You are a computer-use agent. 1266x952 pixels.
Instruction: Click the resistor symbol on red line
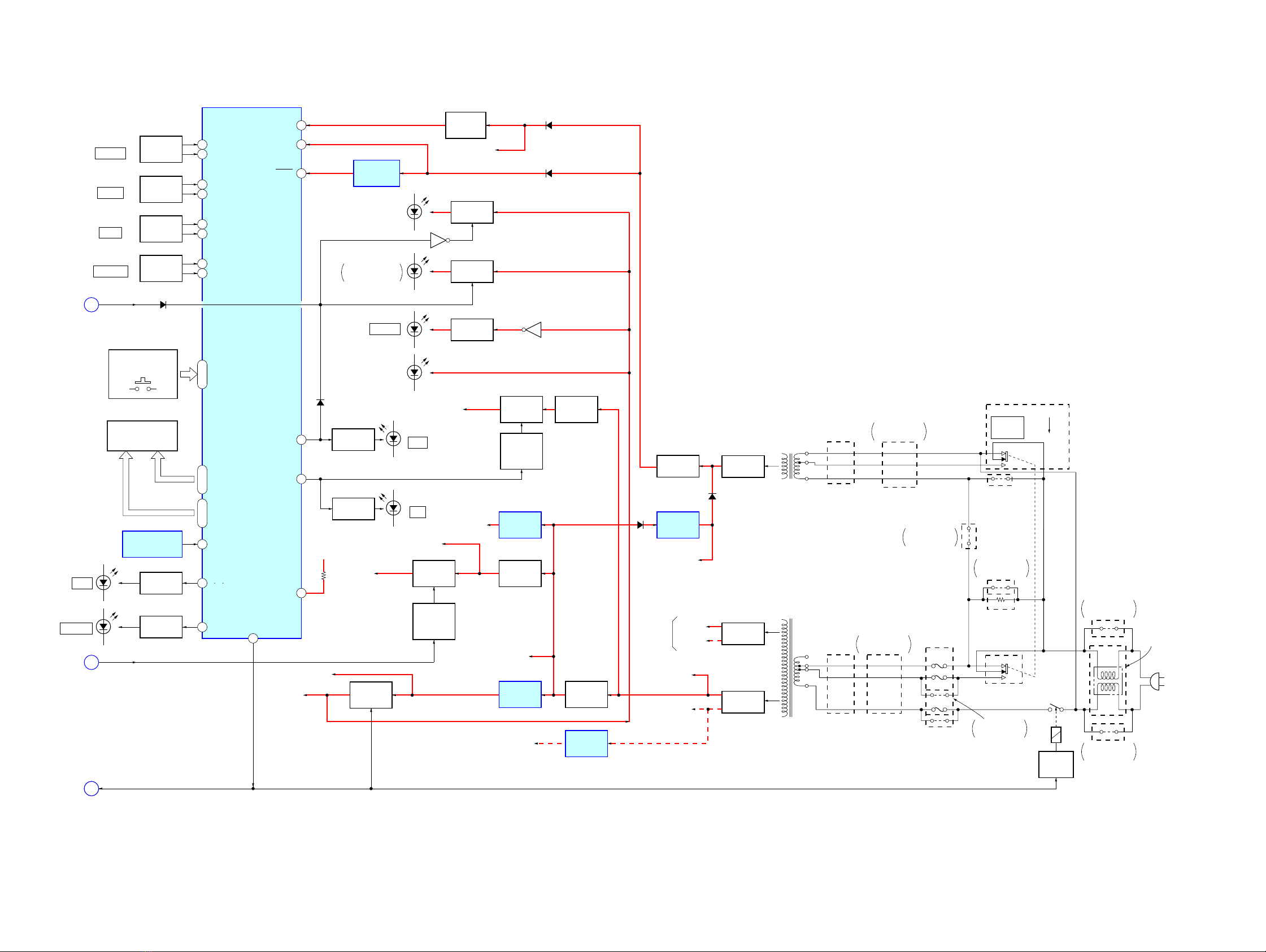pos(324,575)
